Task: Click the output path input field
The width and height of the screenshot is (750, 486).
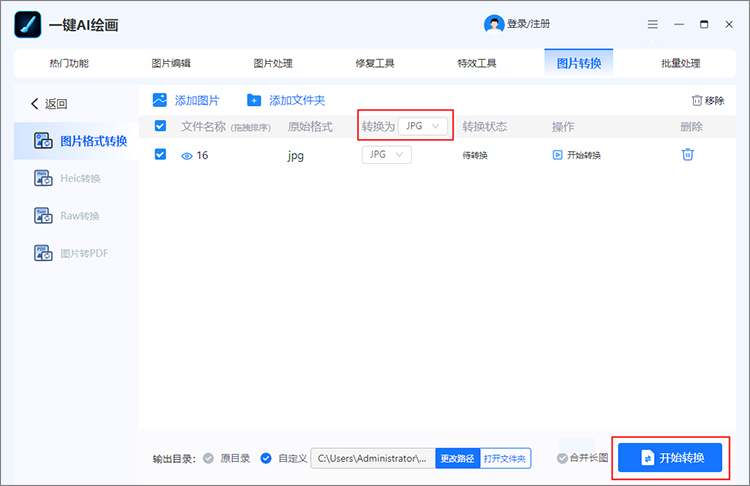Action: point(372,458)
